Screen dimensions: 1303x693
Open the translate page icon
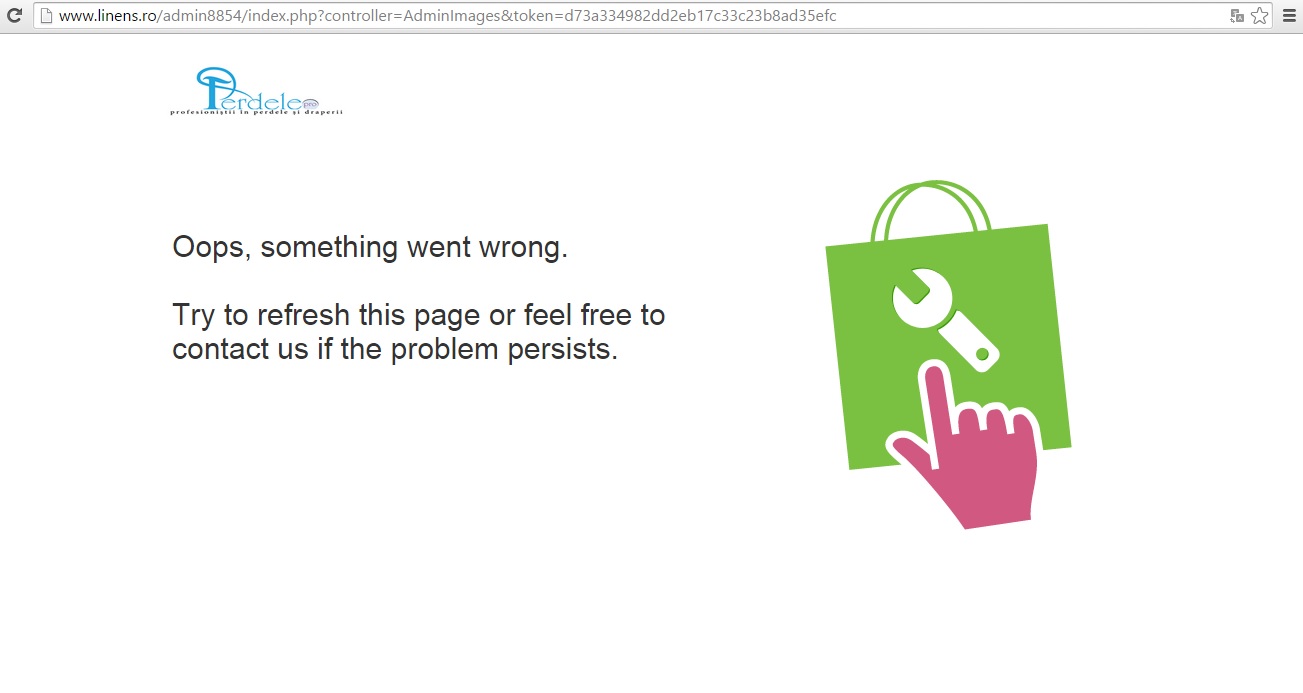[x=1237, y=16]
